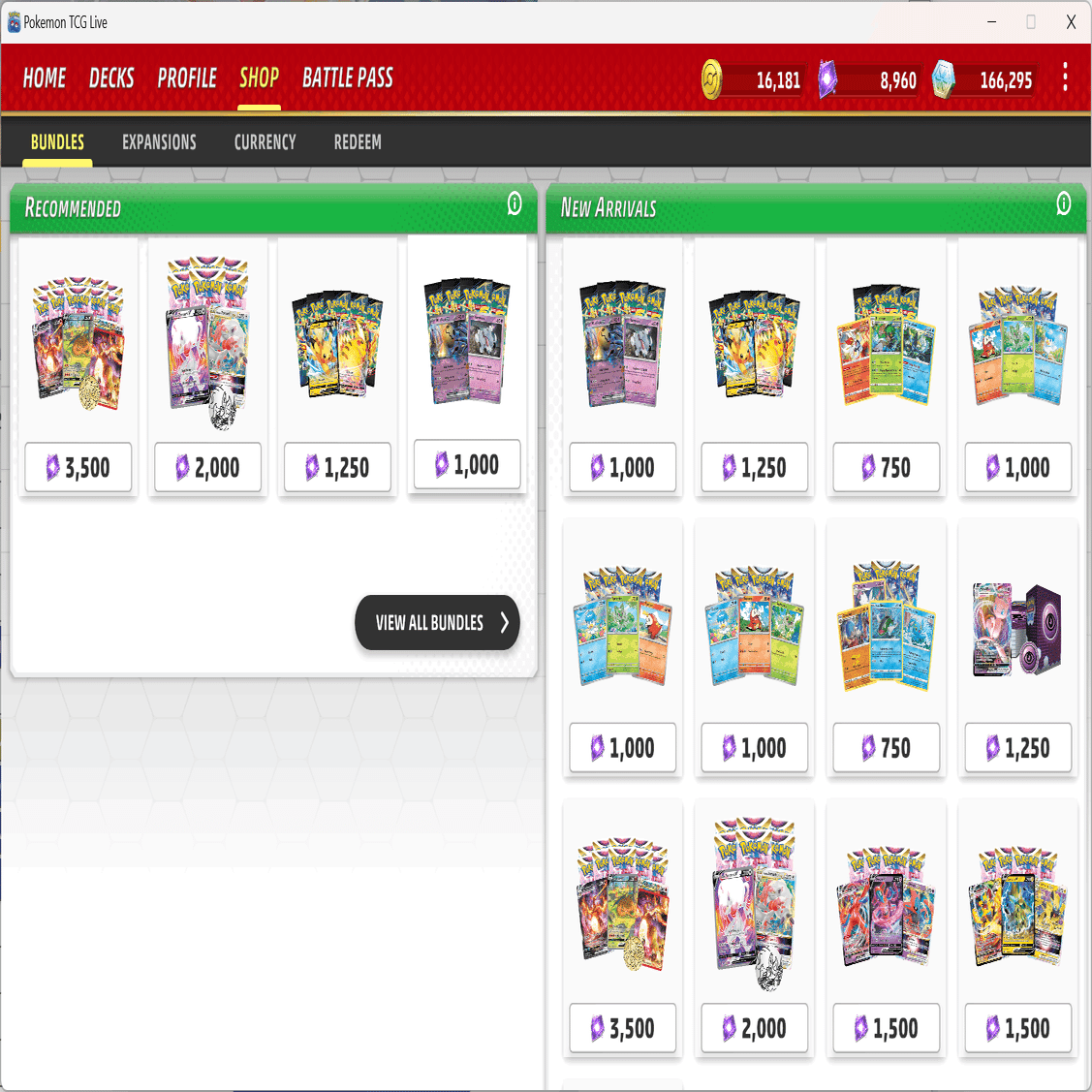Open the three-dot options menu
This screenshot has height=1092, width=1092.
click(1065, 78)
